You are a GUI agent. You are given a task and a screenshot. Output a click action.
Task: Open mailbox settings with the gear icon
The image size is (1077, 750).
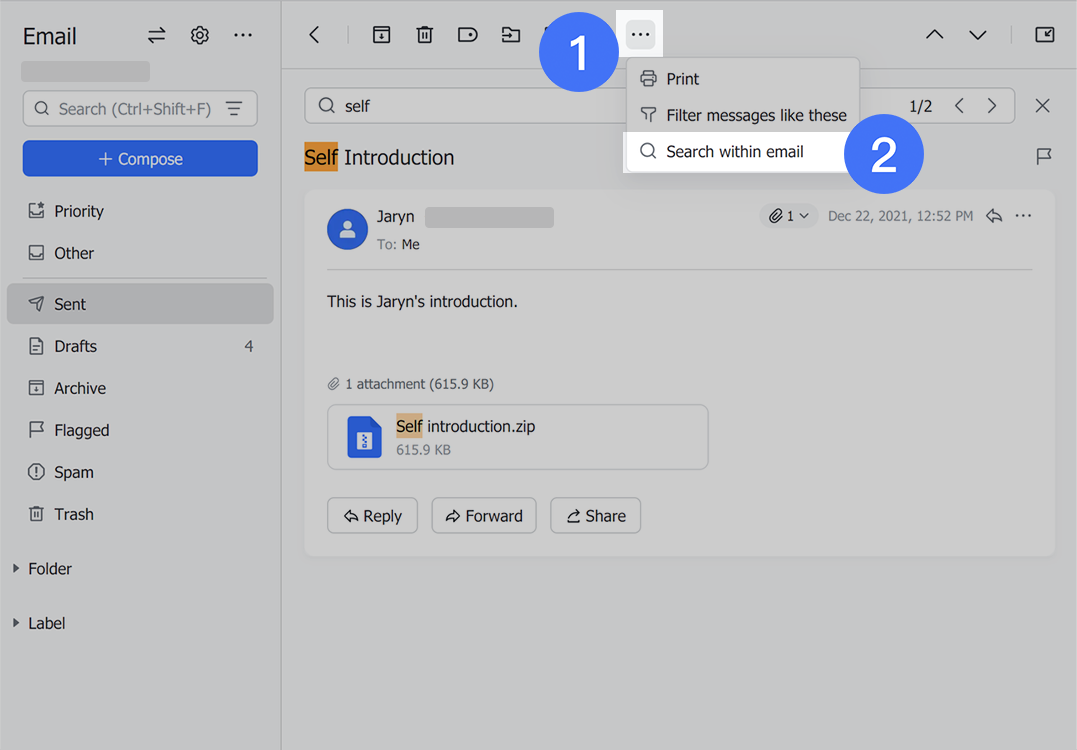pyautogui.click(x=199, y=35)
